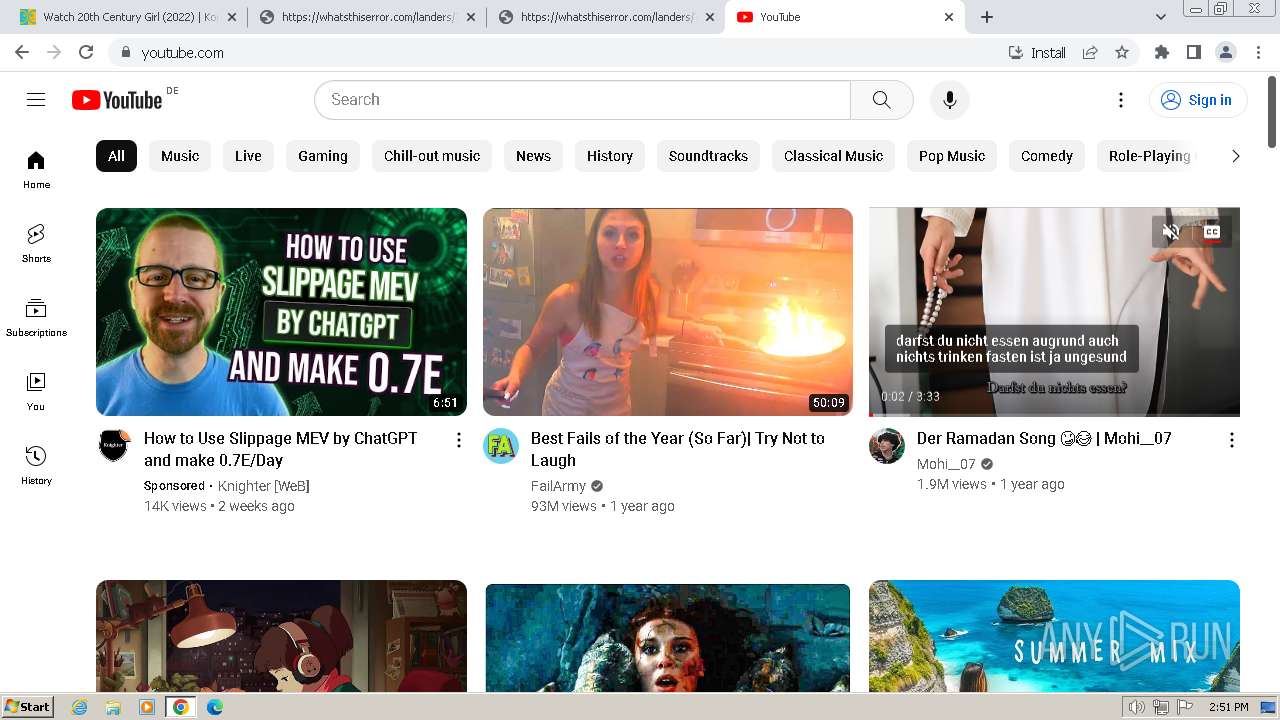The image size is (1280, 720).
Task: Select the News filter chip
Action: pyautogui.click(x=533, y=156)
